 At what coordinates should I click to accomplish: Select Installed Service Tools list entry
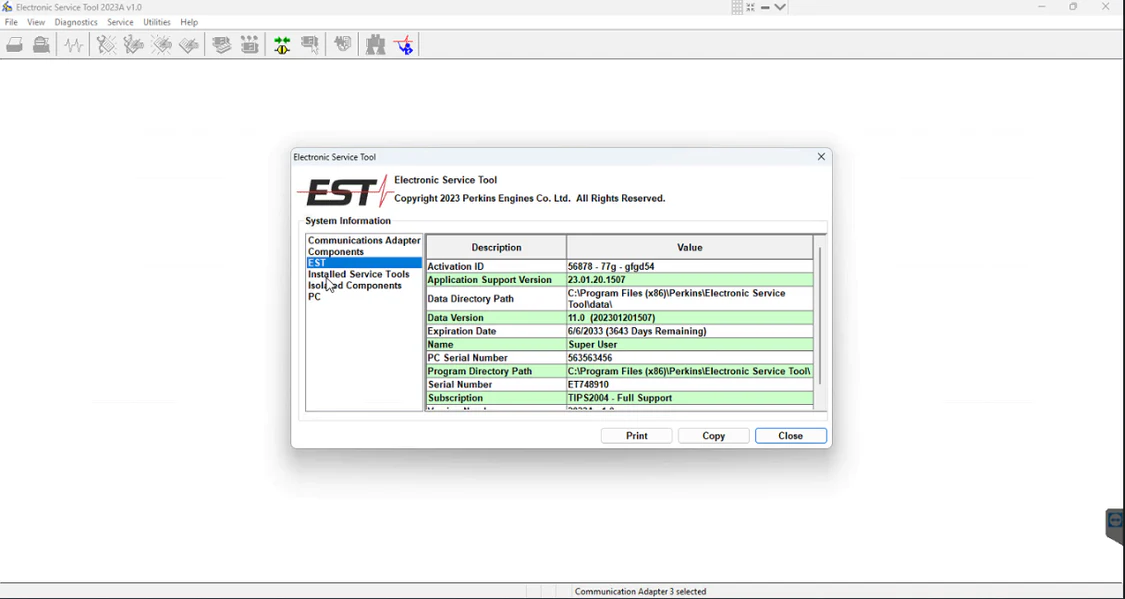click(x=358, y=274)
